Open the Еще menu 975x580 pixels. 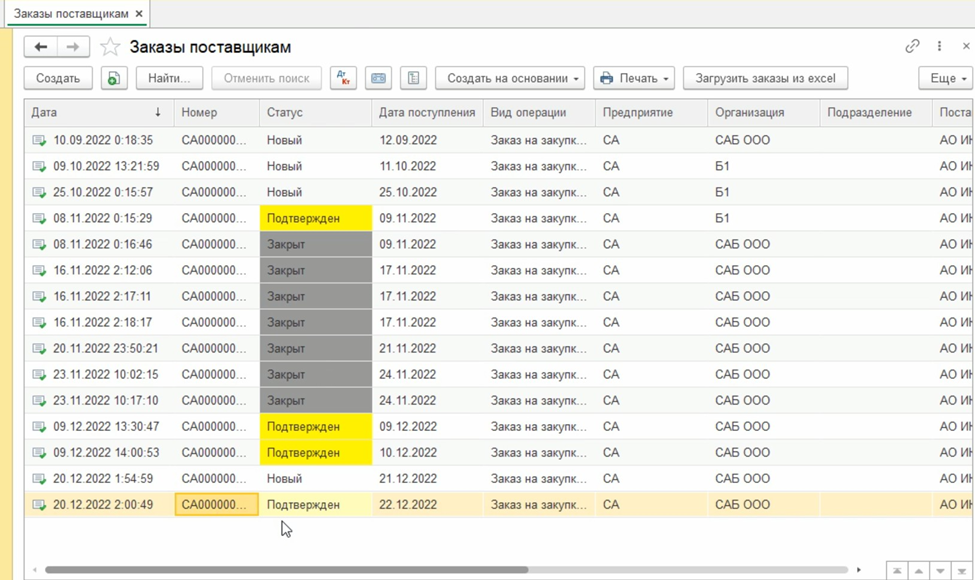point(946,78)
